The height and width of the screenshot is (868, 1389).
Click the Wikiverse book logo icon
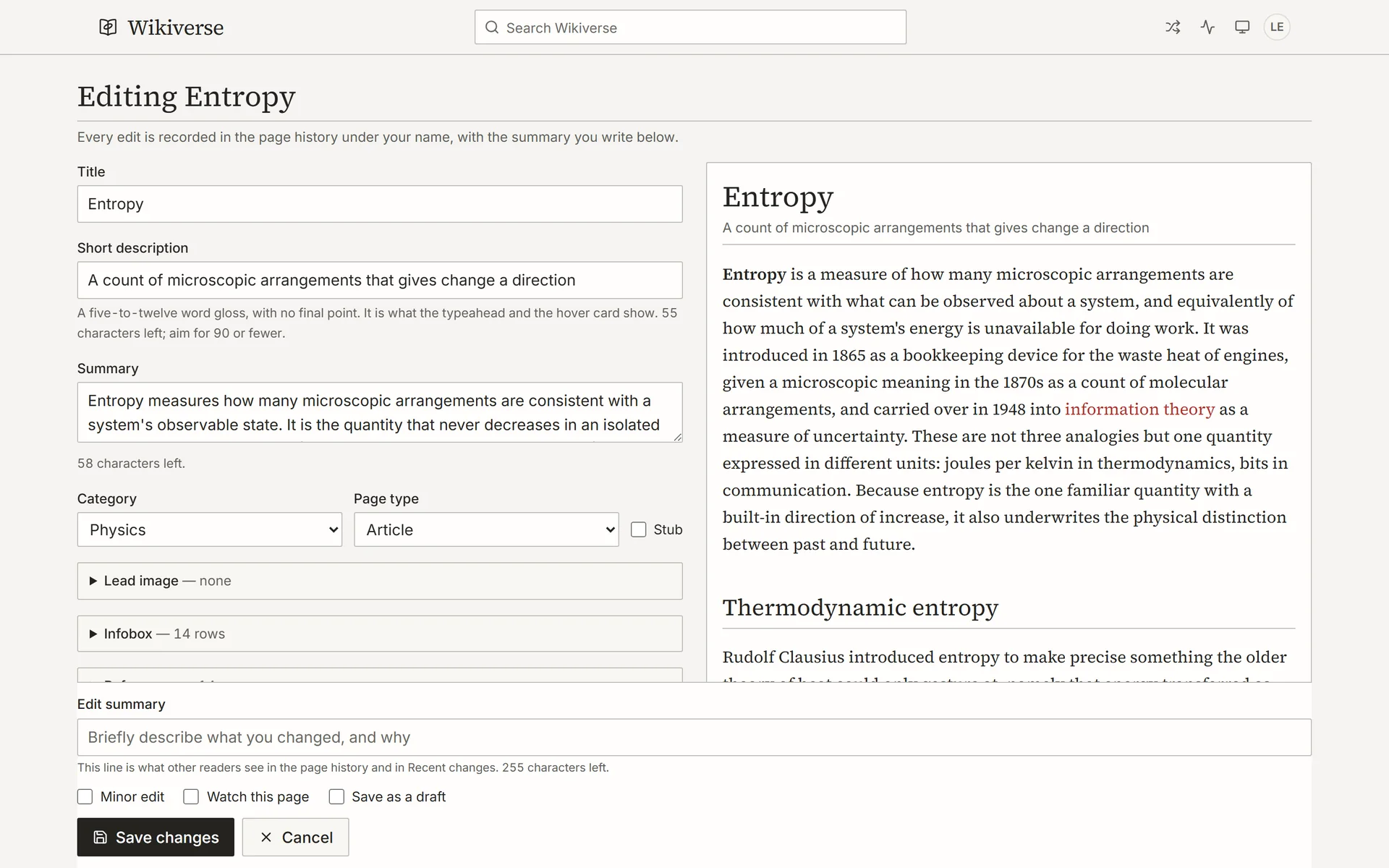click(108, 27)
